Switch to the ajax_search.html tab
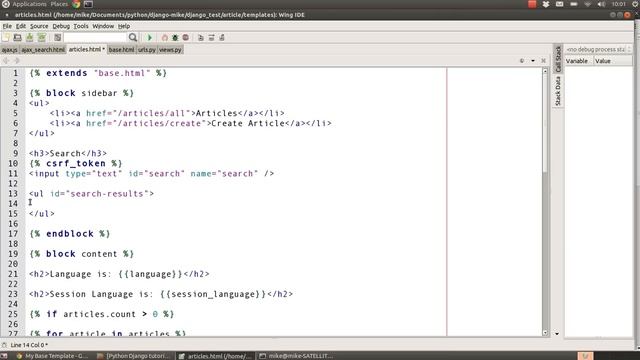The width and height of the screenshot is (640, 360). point(43,50)
